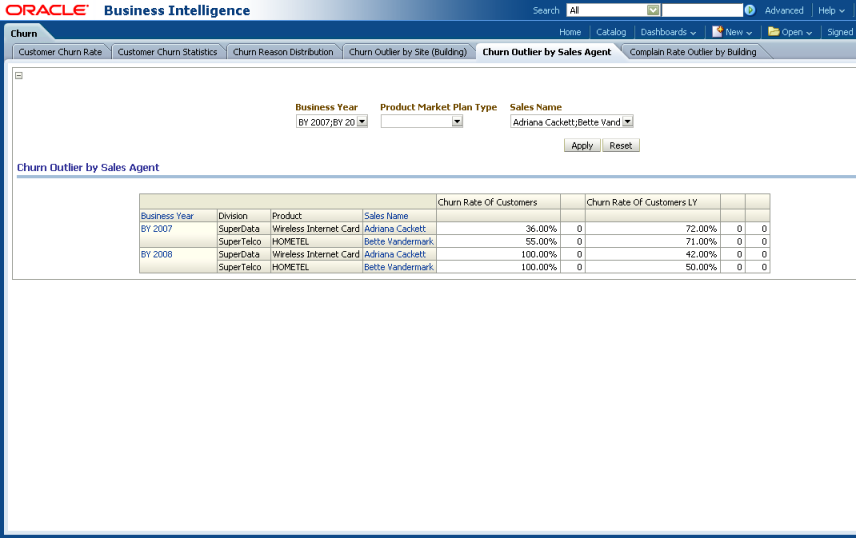The width and height of the screenshot is (856, 538).
Task: Click the 42.00% churn rate LY cell
Action: pos(652,255)
